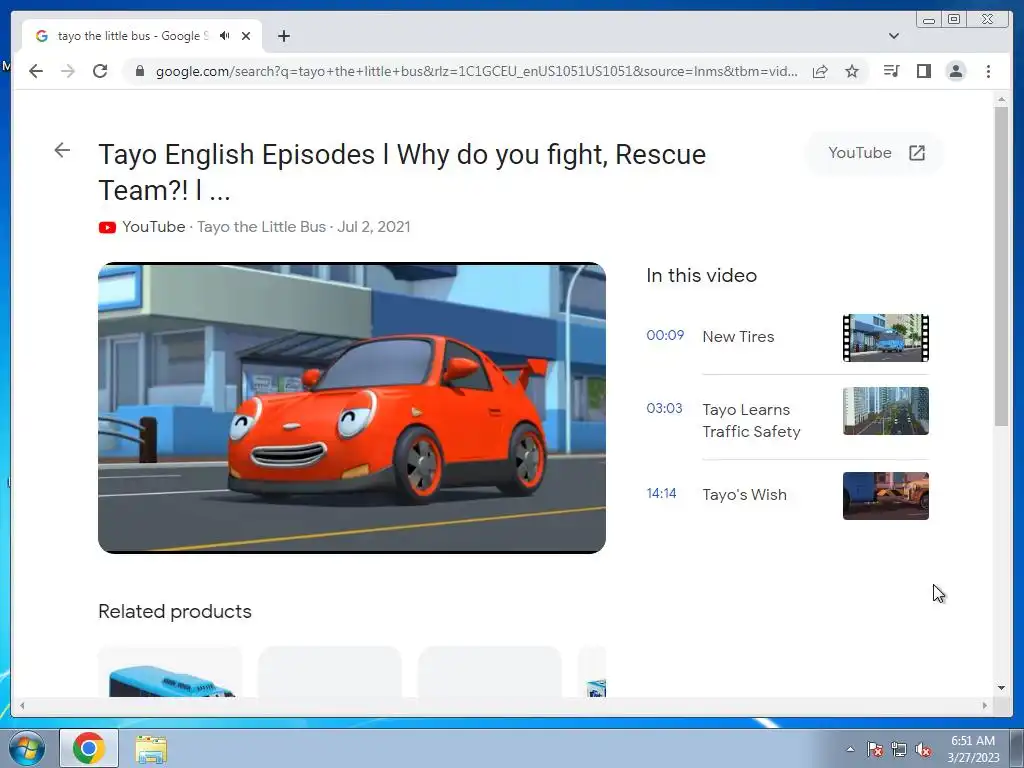Open the tab search dropdown chevron
Viewport: 1024px width, 768px height.
click(x=893, y=36)
